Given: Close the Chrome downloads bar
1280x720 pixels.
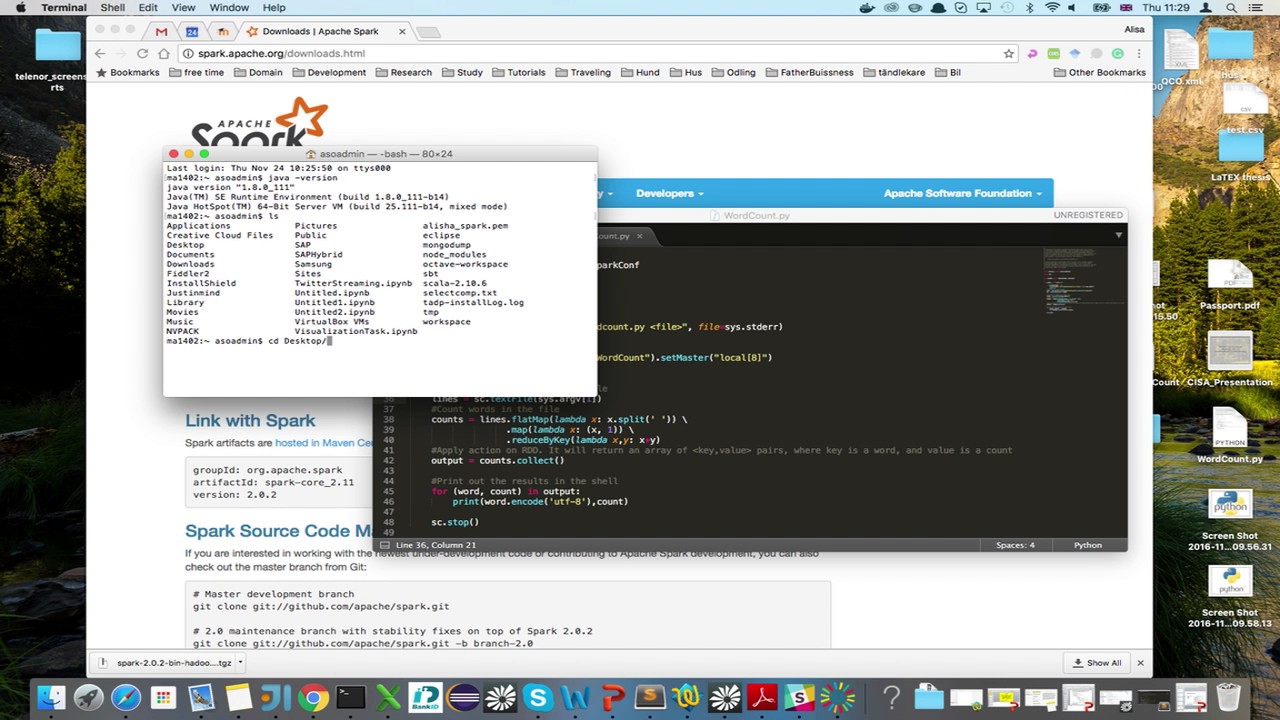Looking at the screenshot, I should coord(1140,662).
